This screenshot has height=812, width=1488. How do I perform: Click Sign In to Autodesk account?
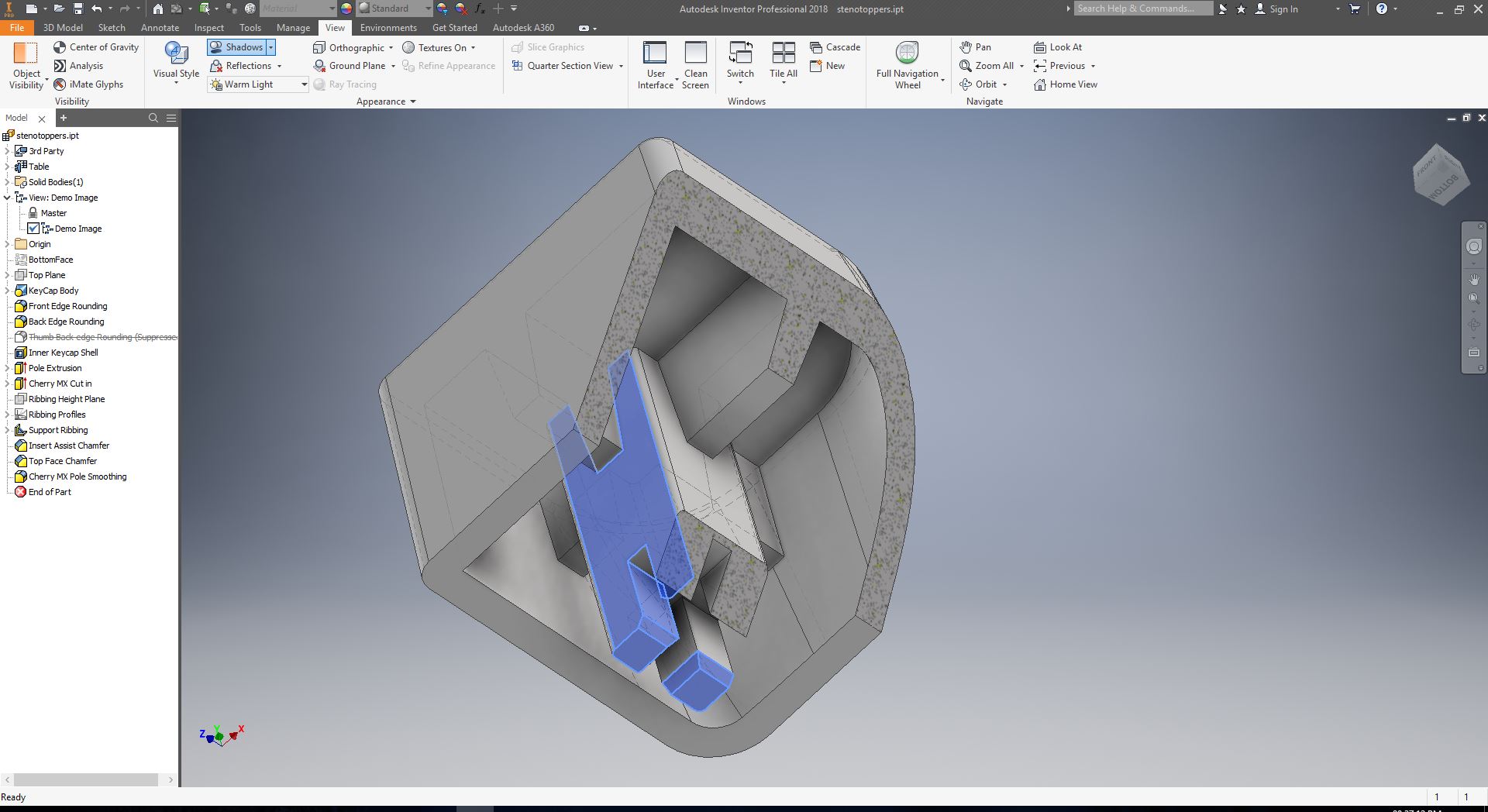click(x=1276, y=9)
